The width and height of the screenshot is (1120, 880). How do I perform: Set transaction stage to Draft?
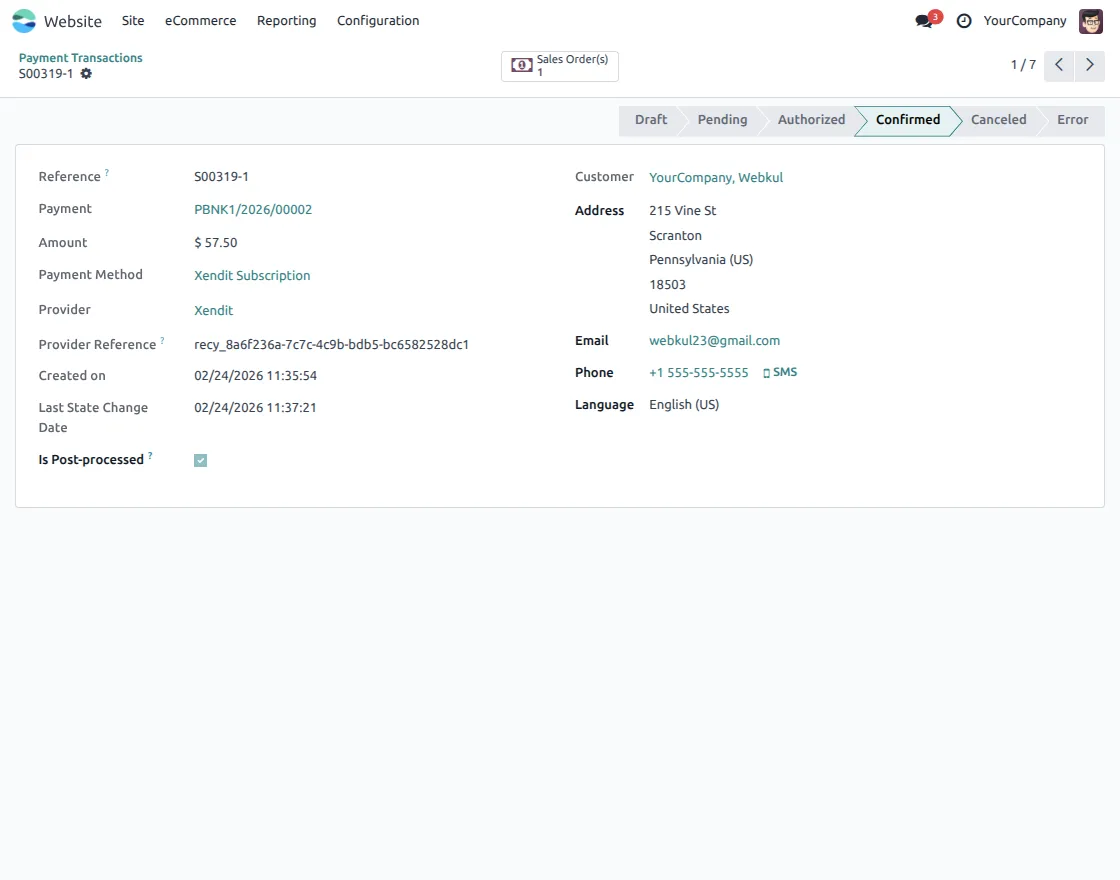pyautogui.click(x=650, y=119)
